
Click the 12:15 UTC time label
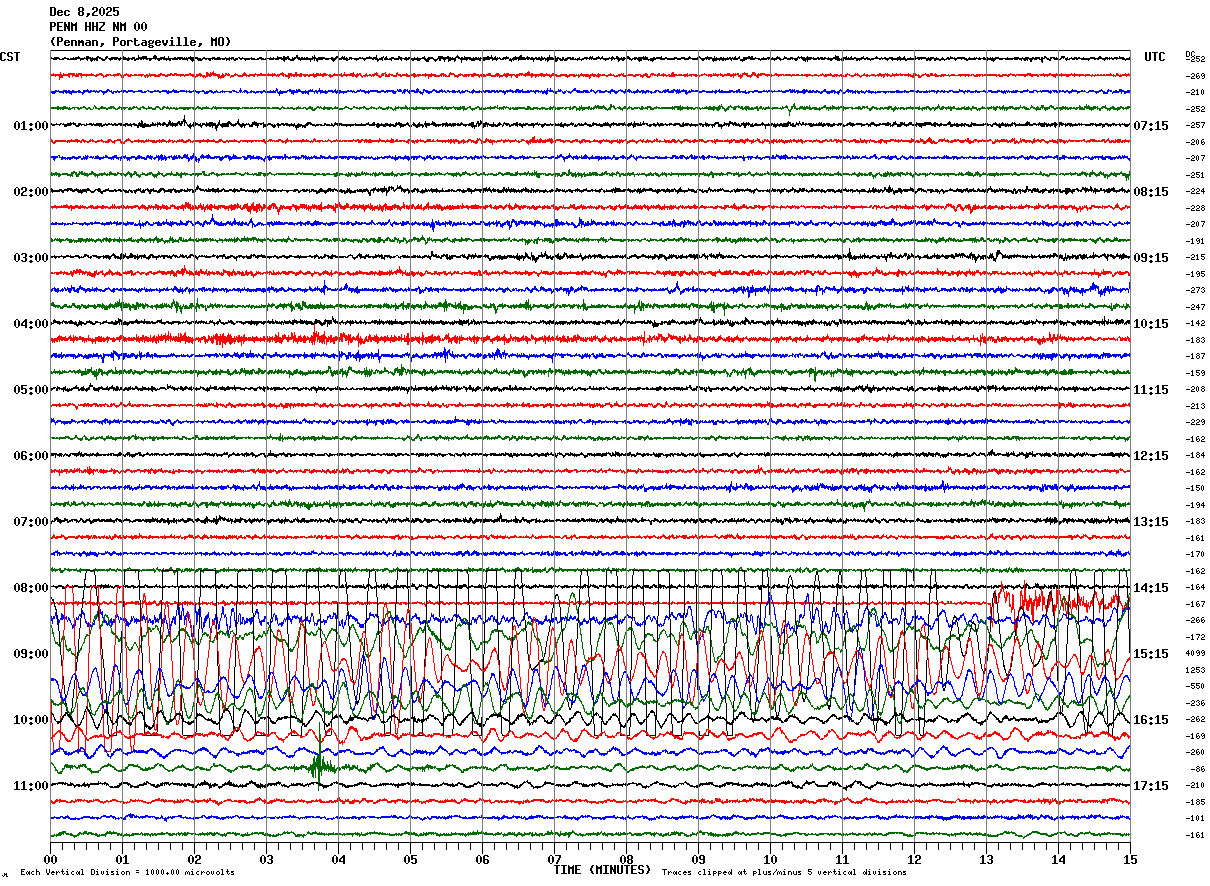coord(1151,456)
